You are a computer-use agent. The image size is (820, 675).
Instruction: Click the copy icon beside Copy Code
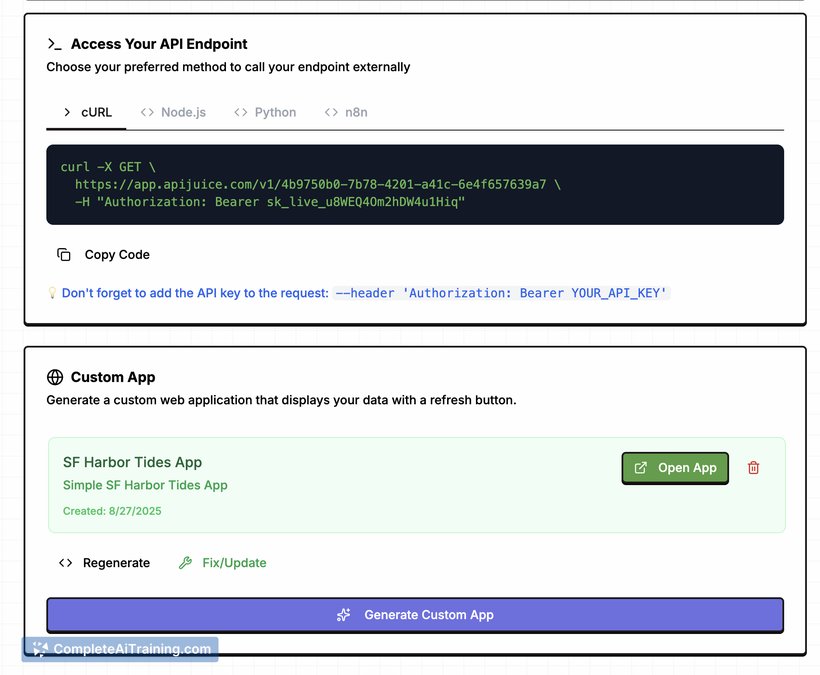(64, 255)
